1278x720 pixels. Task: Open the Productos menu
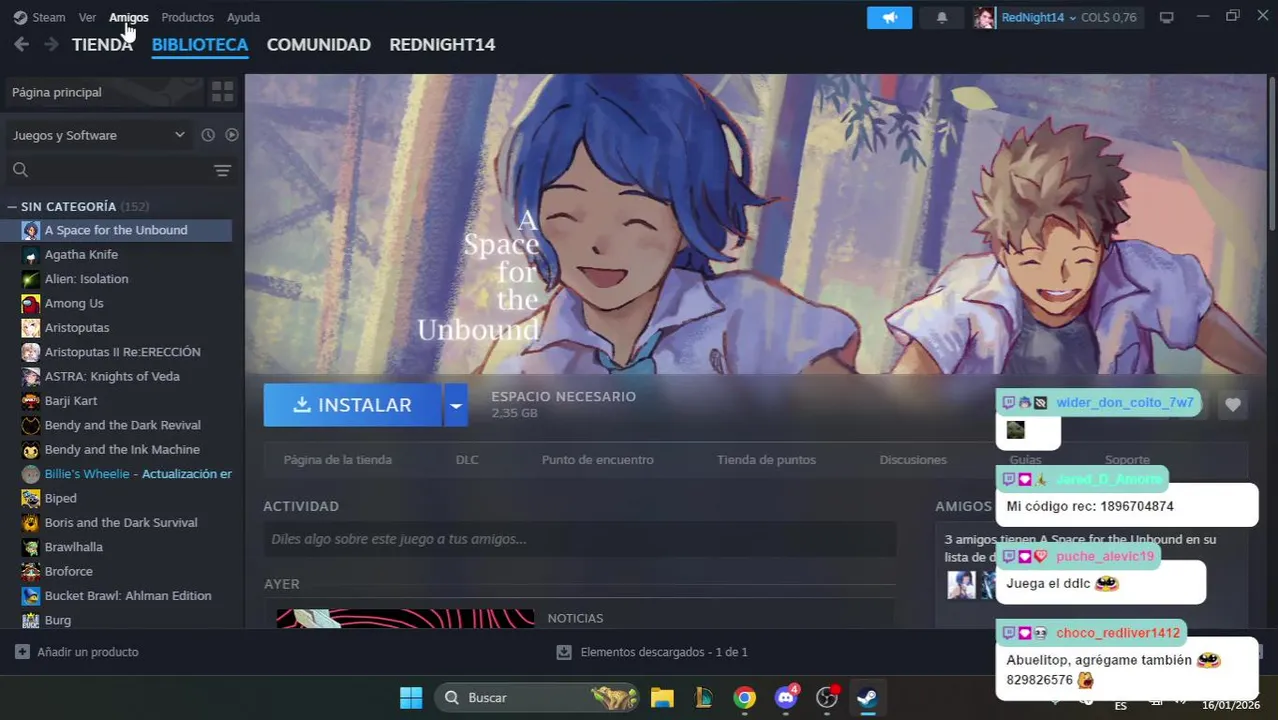[x=187, y=17]
